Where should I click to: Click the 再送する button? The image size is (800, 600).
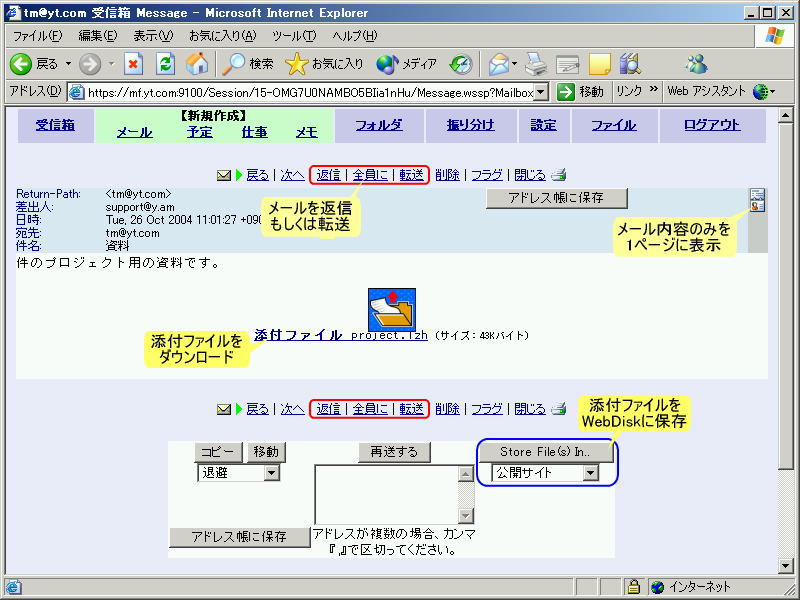394,452
